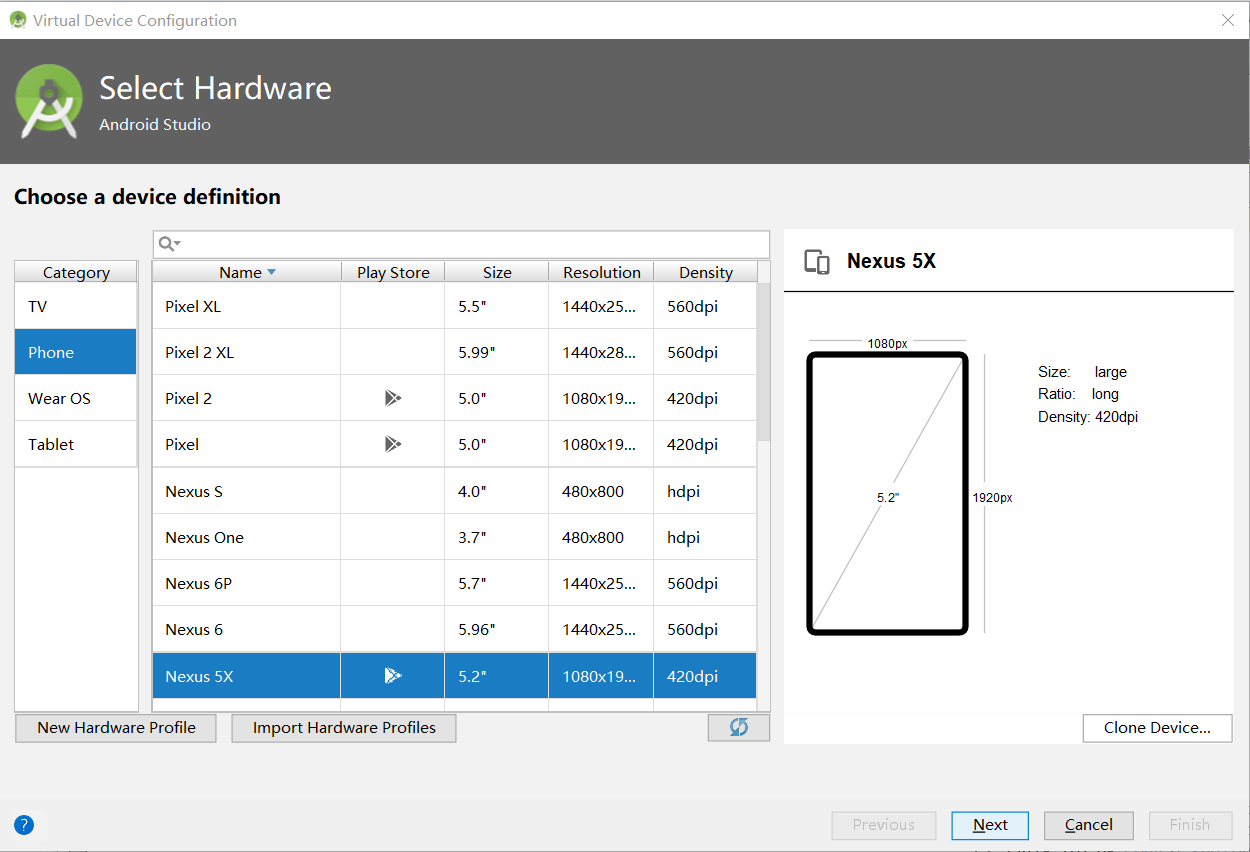Viewport: 1250px width, 852px height.
Task: Focus the device search input field
Action: 461,244
